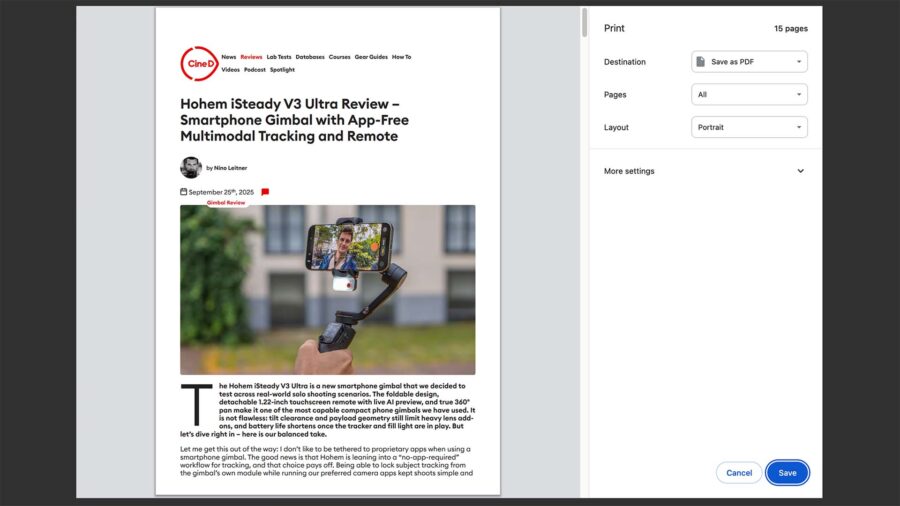The height and width of the screenshot is (506, 900).
Task: Click the Gimbal Review category tag
Action: 226,203
